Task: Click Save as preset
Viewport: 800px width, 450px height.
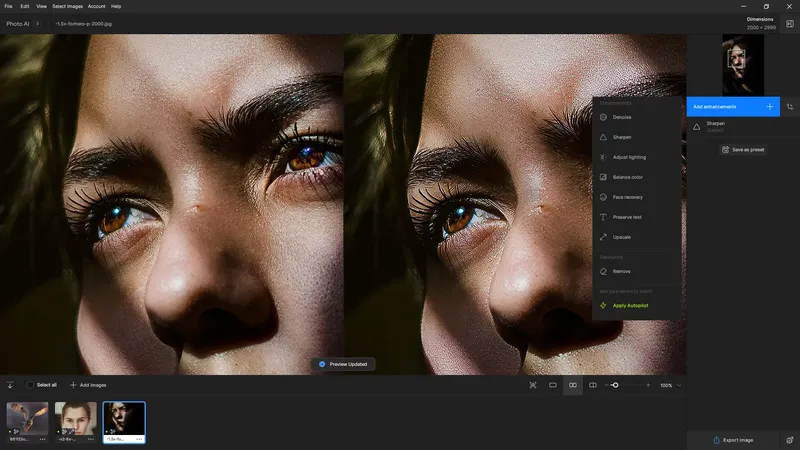Action: (743, 149)
